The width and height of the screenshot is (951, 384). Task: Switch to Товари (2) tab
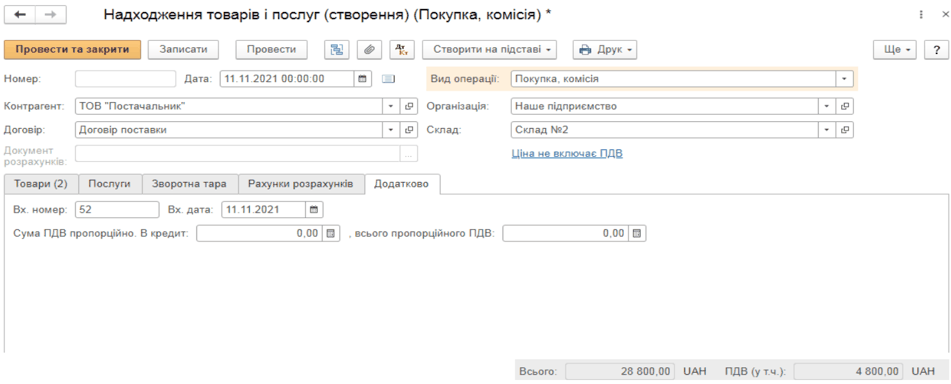[x=41, y=184]
